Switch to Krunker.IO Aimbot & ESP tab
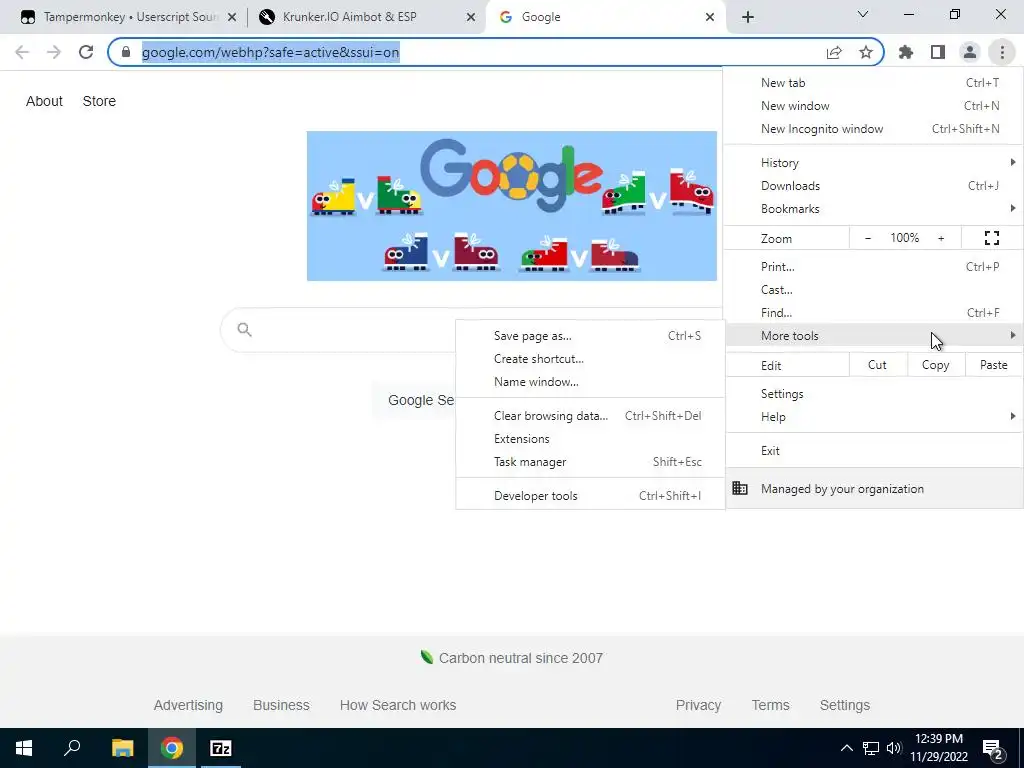Screen dimensions: 1024x768 [366, 17]
